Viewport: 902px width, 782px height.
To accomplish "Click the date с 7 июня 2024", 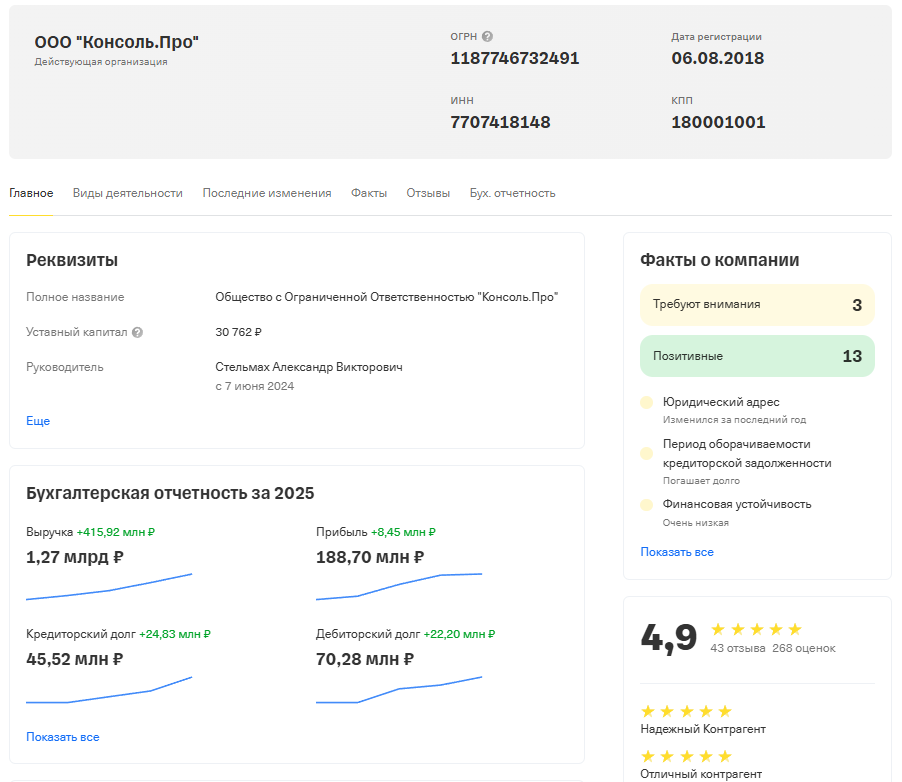I will point(254,386).
